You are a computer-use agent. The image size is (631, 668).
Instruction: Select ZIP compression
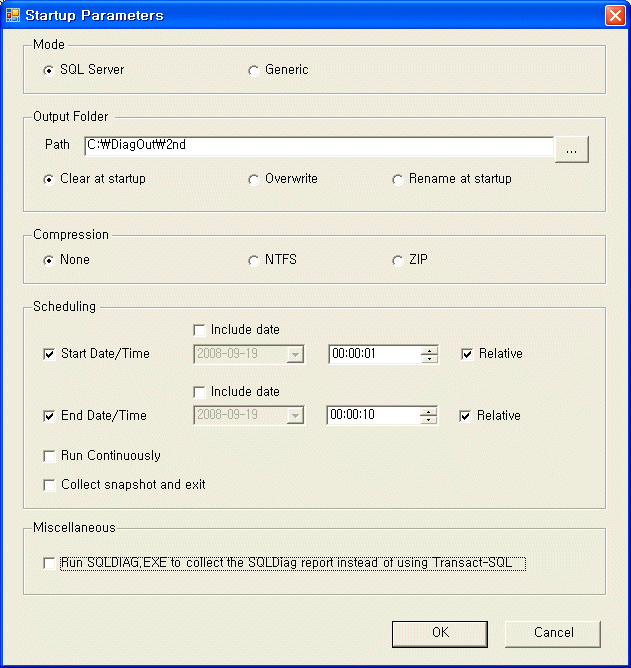click(x=398, y=260)
